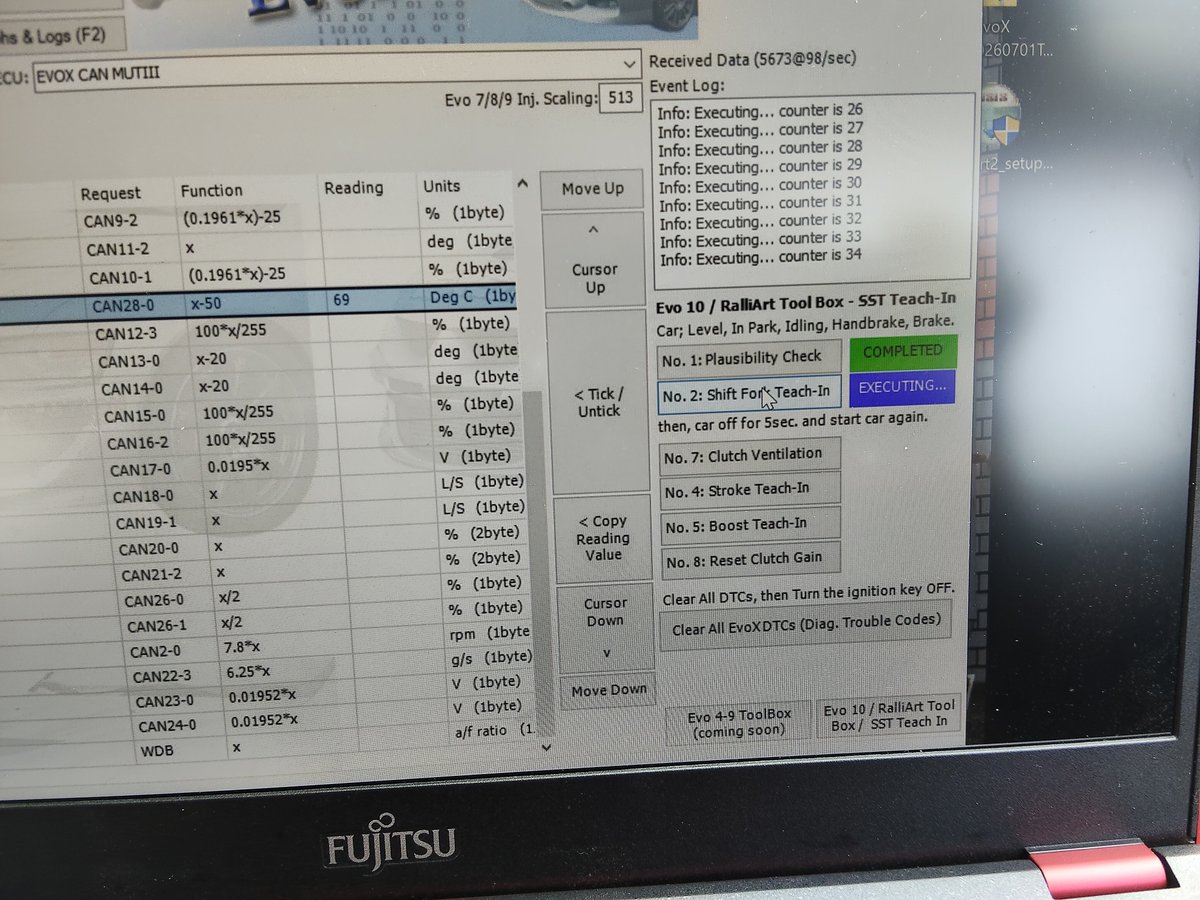Run No. 5: Boost Teach-In
The image size is (1200, 900).
[x=749, y=523]
